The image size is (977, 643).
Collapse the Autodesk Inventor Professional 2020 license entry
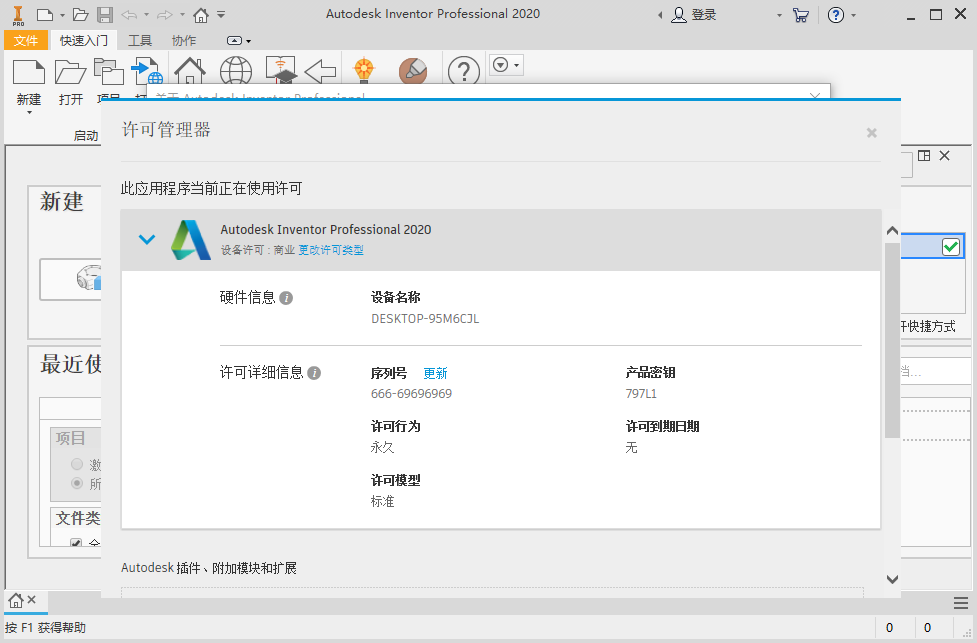(147, 240)
